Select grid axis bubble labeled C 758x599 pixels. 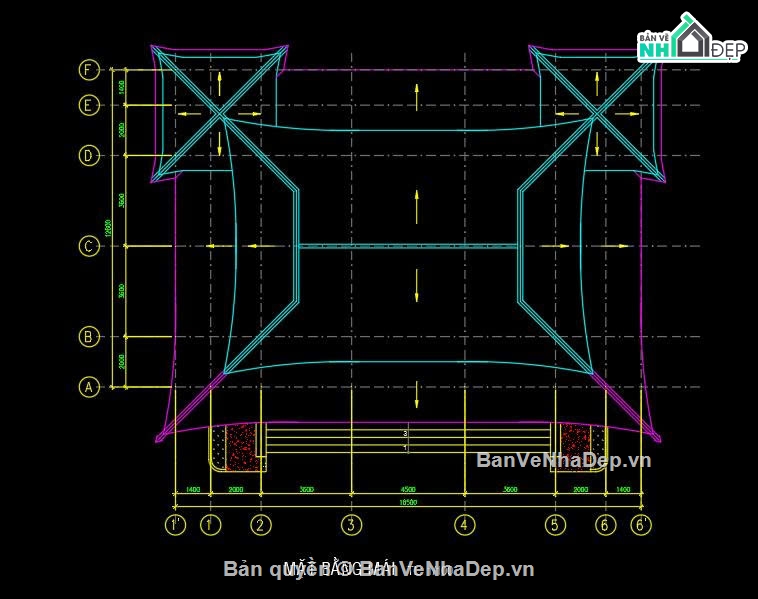pos(89,246)
